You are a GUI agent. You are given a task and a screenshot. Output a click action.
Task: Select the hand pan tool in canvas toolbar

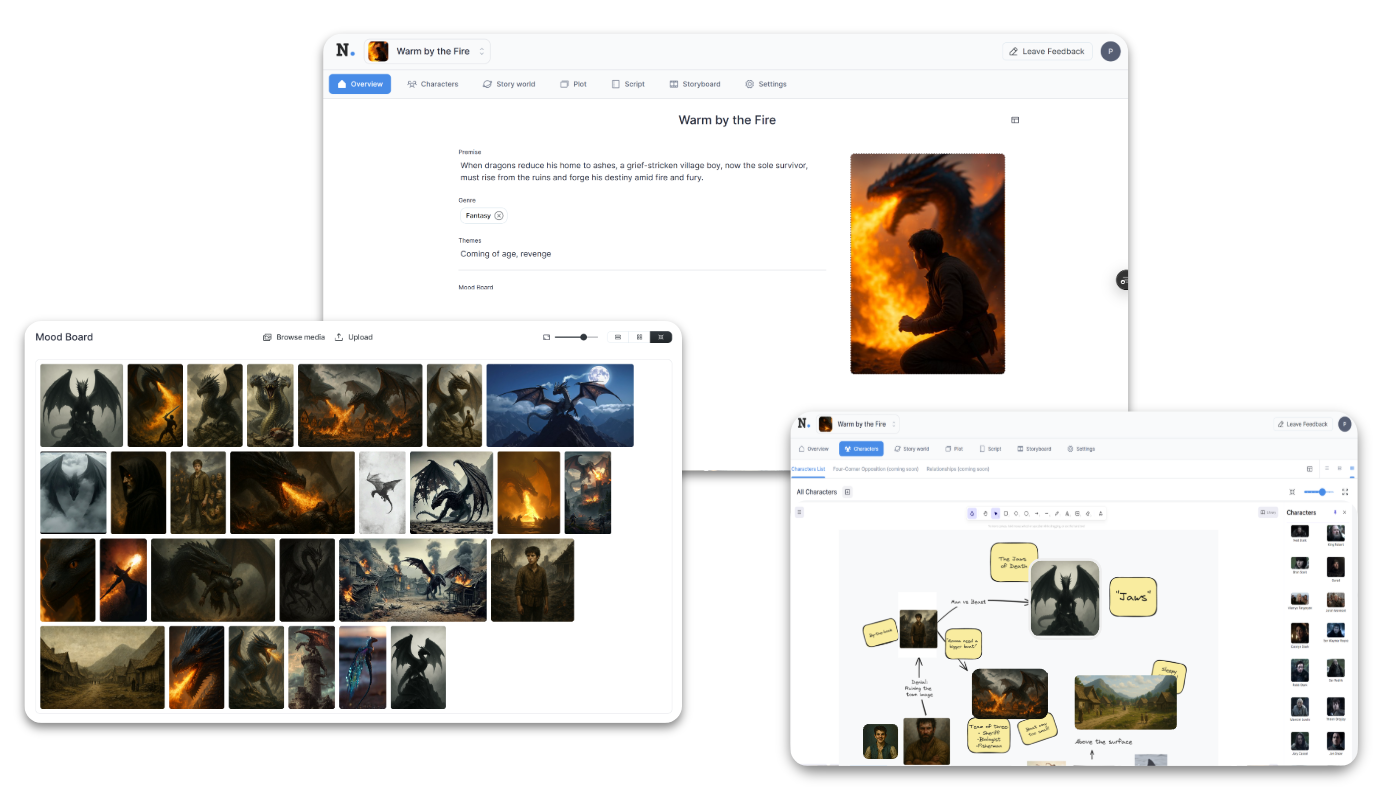(984, 513)
